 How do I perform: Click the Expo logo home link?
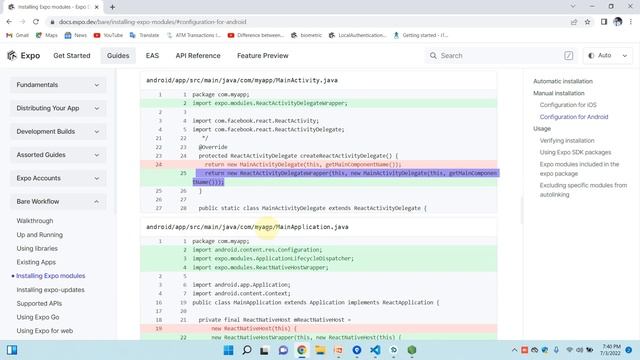[x=24, y=56]
